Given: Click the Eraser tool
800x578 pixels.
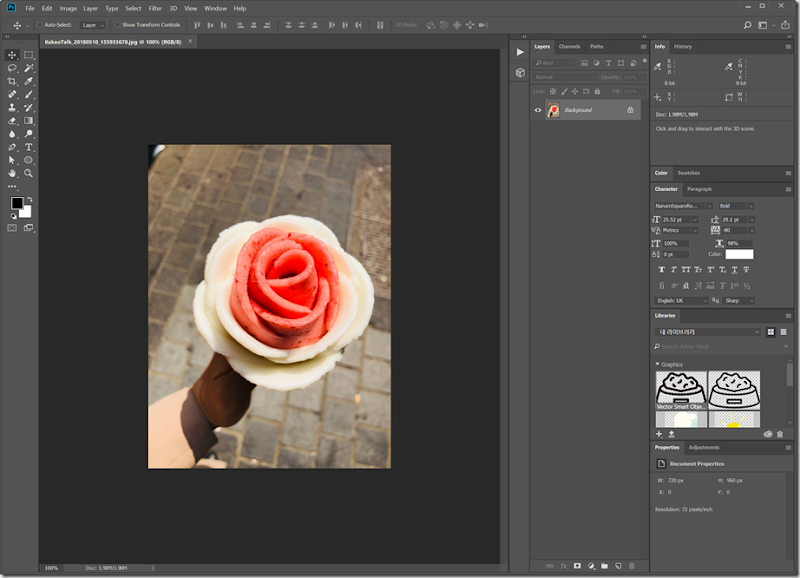Looking at the screenshot, I should 12,120.
